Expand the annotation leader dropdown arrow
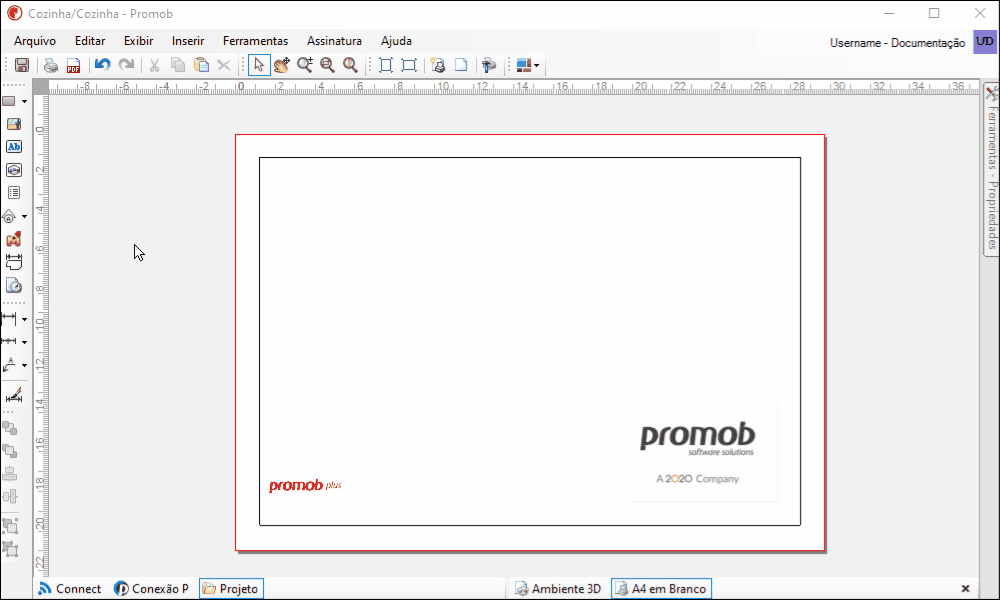1000x600 pixels. click(x=24, y=365)
